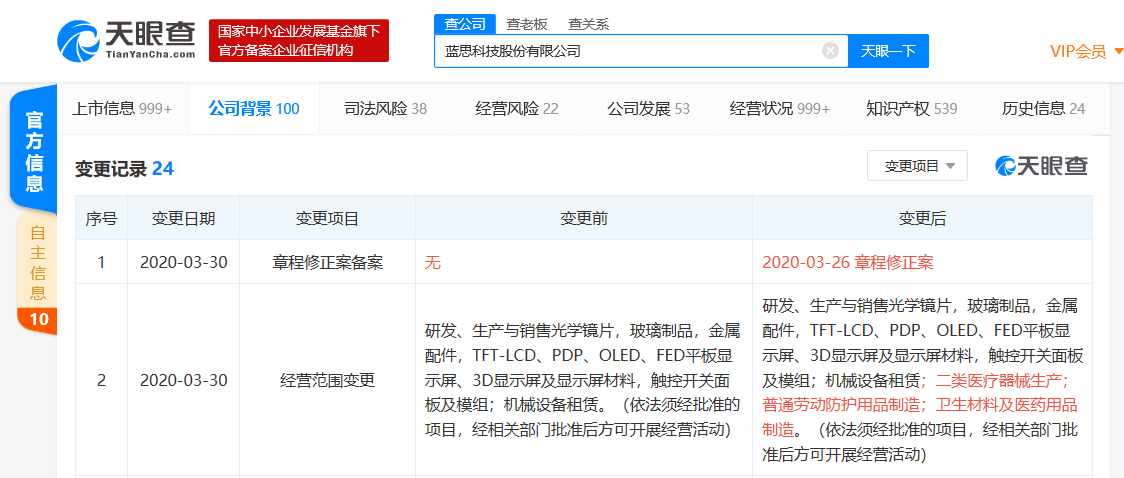1124x478 pixels.
Task: Click the date cell in row 1
Action: 184,263
